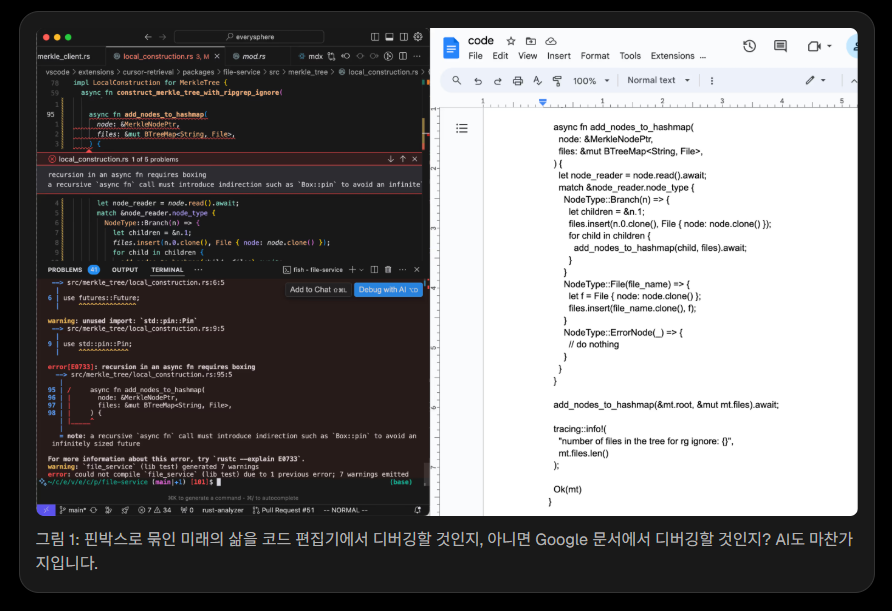Open the File menu in Docs

[476, 56]
